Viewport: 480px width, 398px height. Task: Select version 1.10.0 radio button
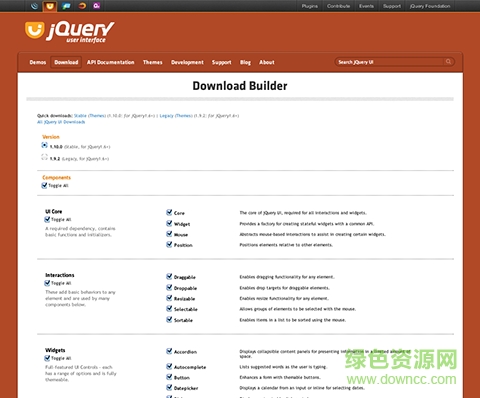pos(44,145)
